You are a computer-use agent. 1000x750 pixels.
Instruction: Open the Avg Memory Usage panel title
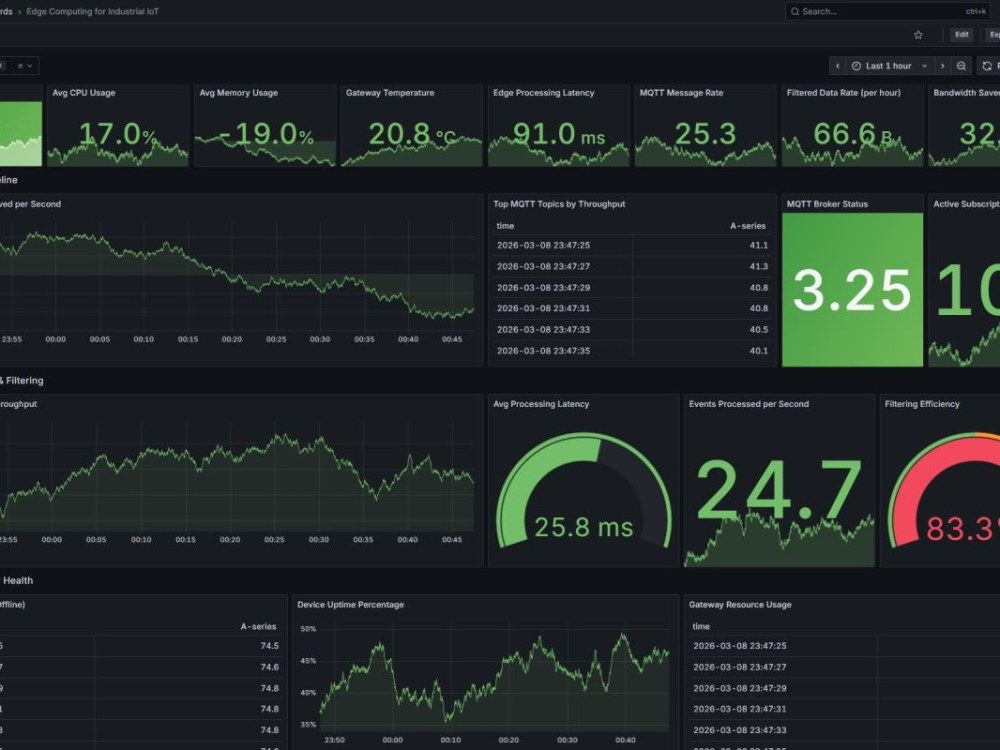pos(239,92)
